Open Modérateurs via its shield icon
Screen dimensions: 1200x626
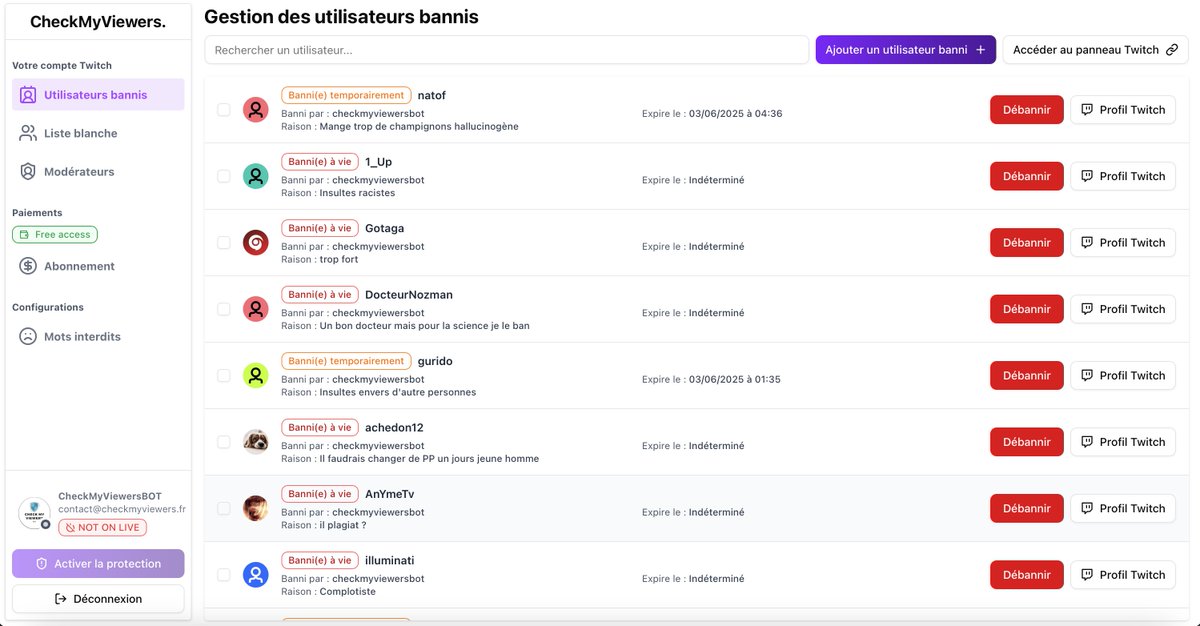[x=28, y=171]
